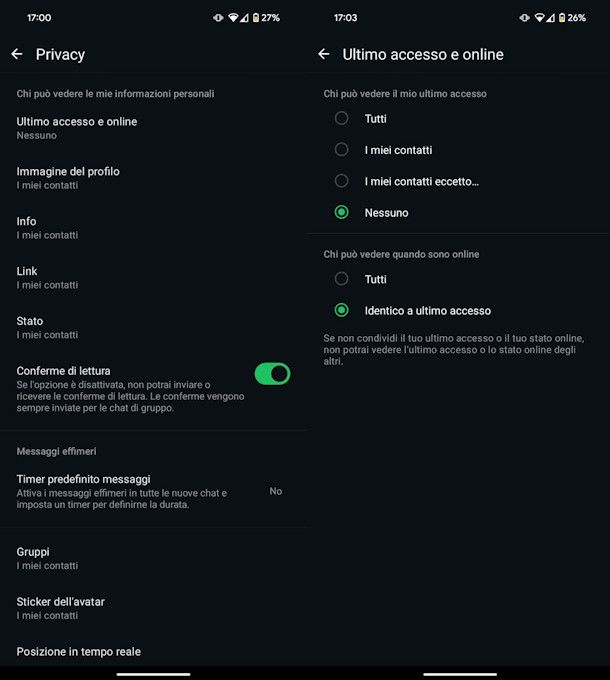Viewport: 610px width, 680px height.
Task: Open Sticker dell'avatar setting
Action: tap(61, 607)
